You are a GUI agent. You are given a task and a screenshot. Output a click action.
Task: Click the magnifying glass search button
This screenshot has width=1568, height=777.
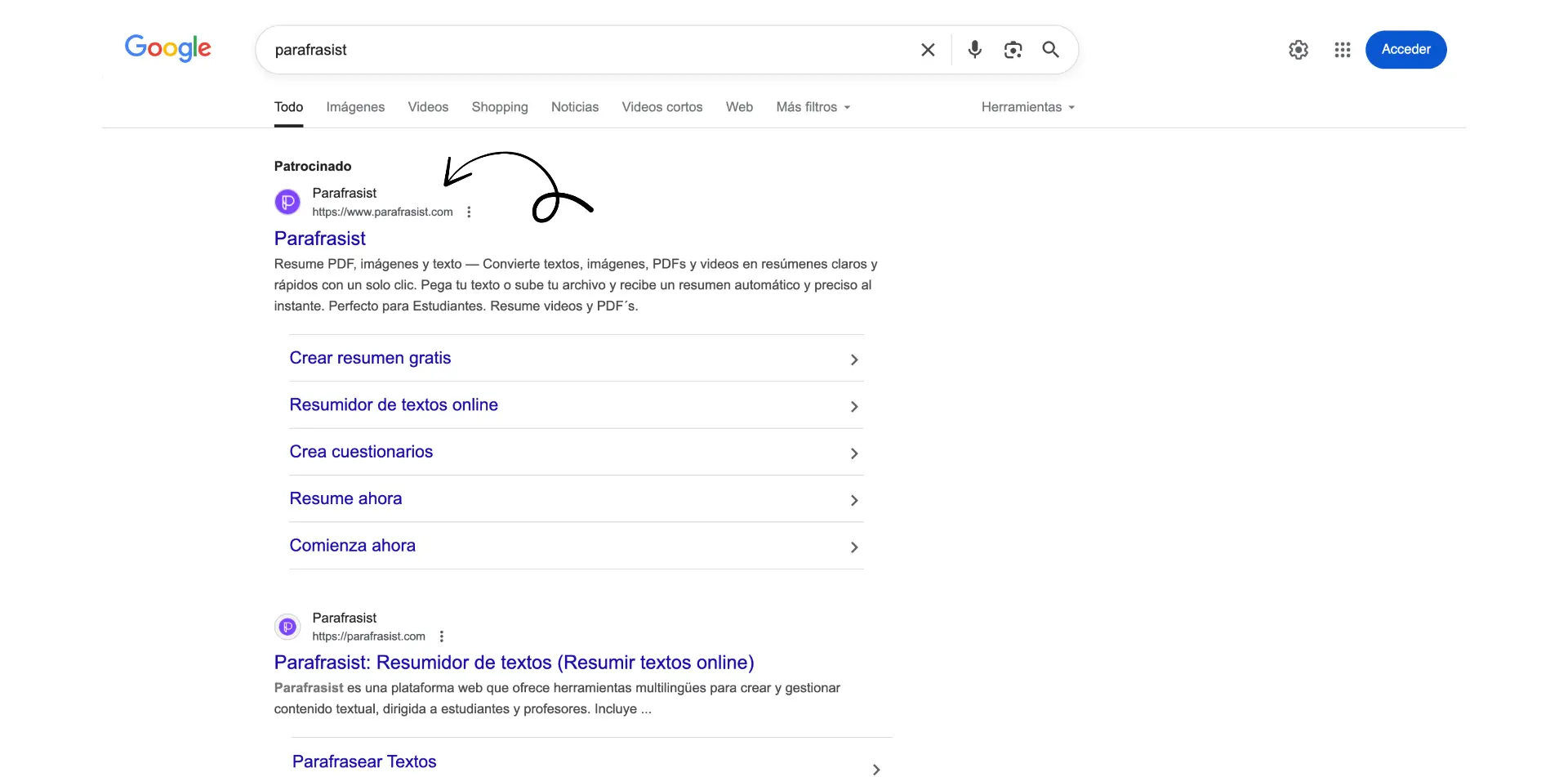pos(1051,50)
